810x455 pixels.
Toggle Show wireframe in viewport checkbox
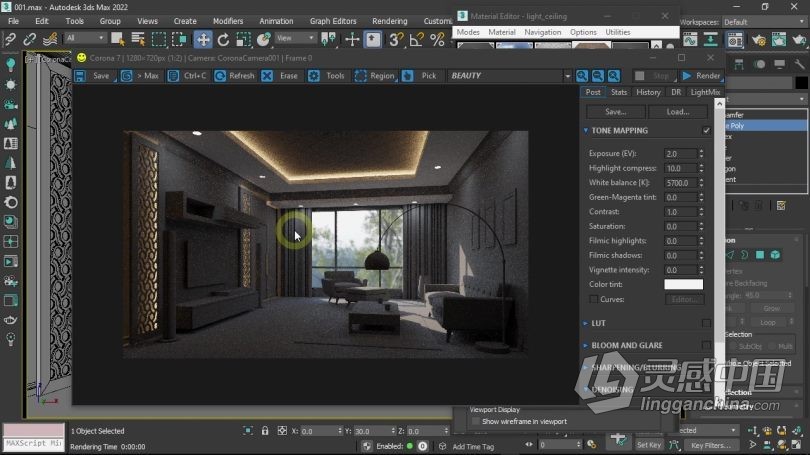(476, 421)
